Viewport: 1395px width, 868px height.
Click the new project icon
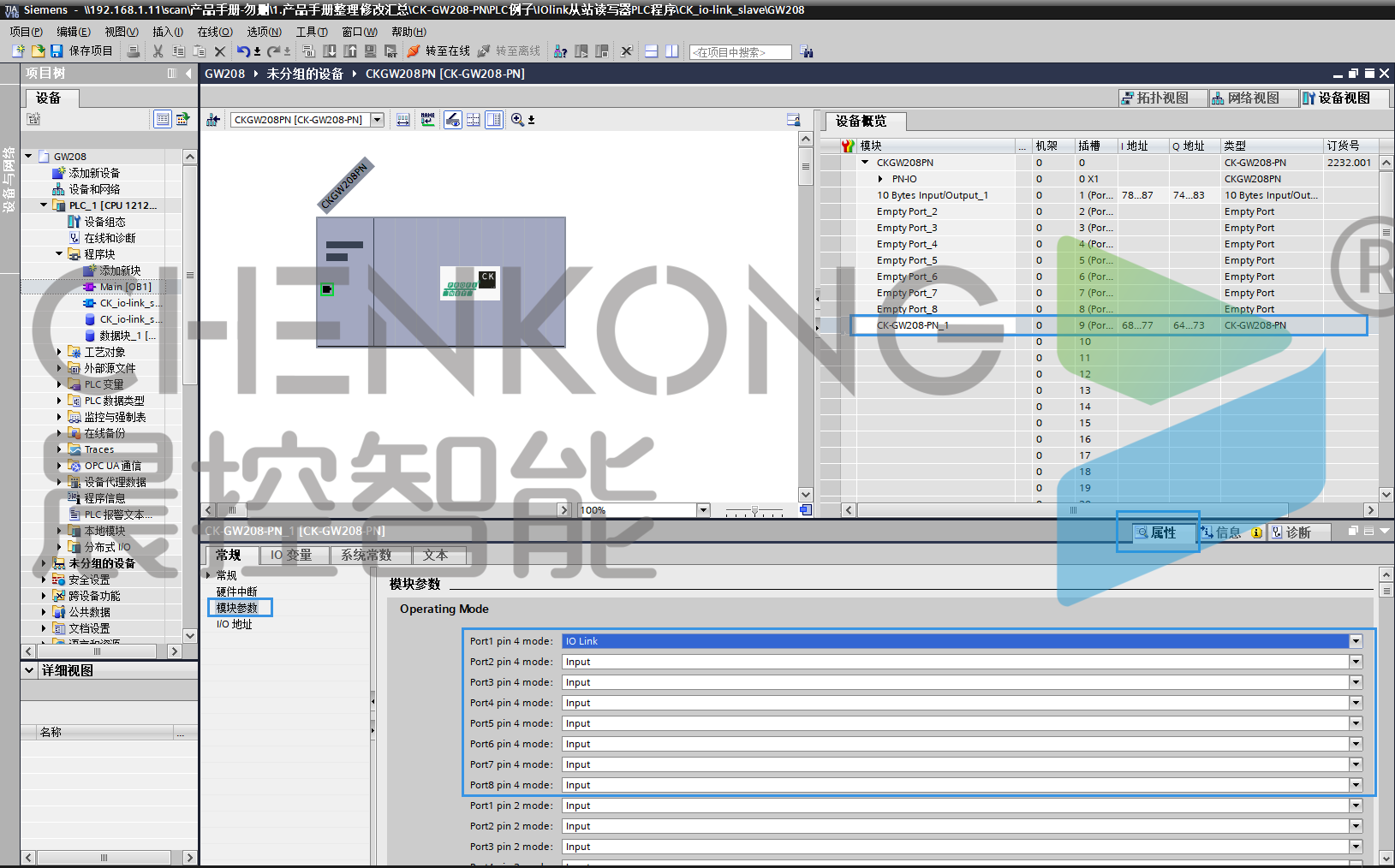pos(18,51)
